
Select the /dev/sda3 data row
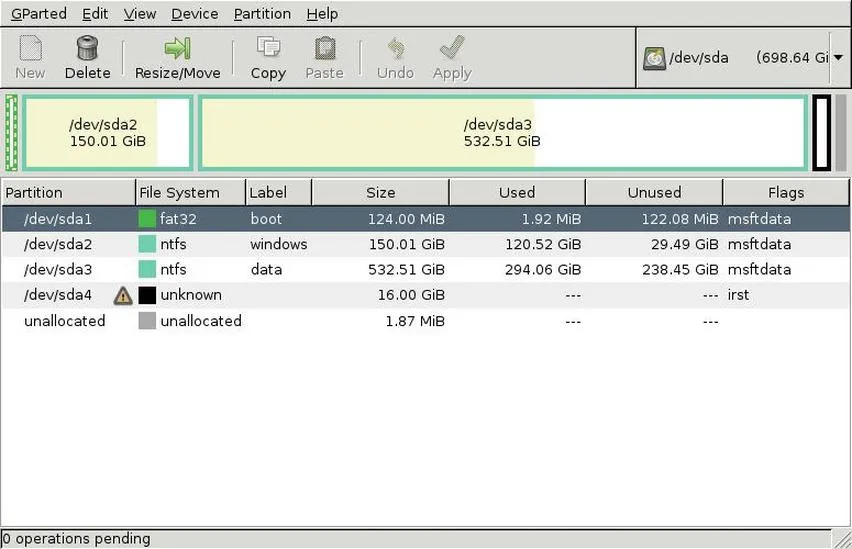[x=425, y=270]
